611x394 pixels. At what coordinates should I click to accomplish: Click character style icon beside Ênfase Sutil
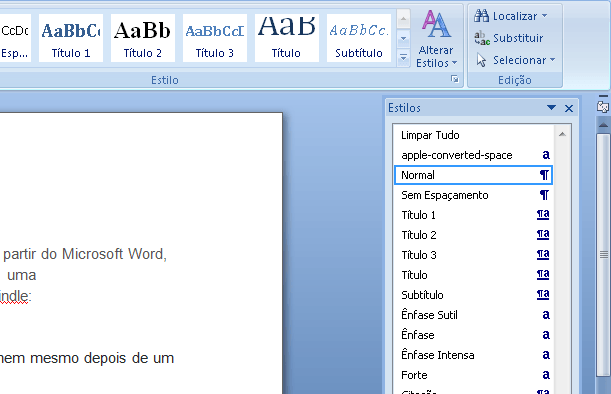pyautogui.click(x=546, y=315)
